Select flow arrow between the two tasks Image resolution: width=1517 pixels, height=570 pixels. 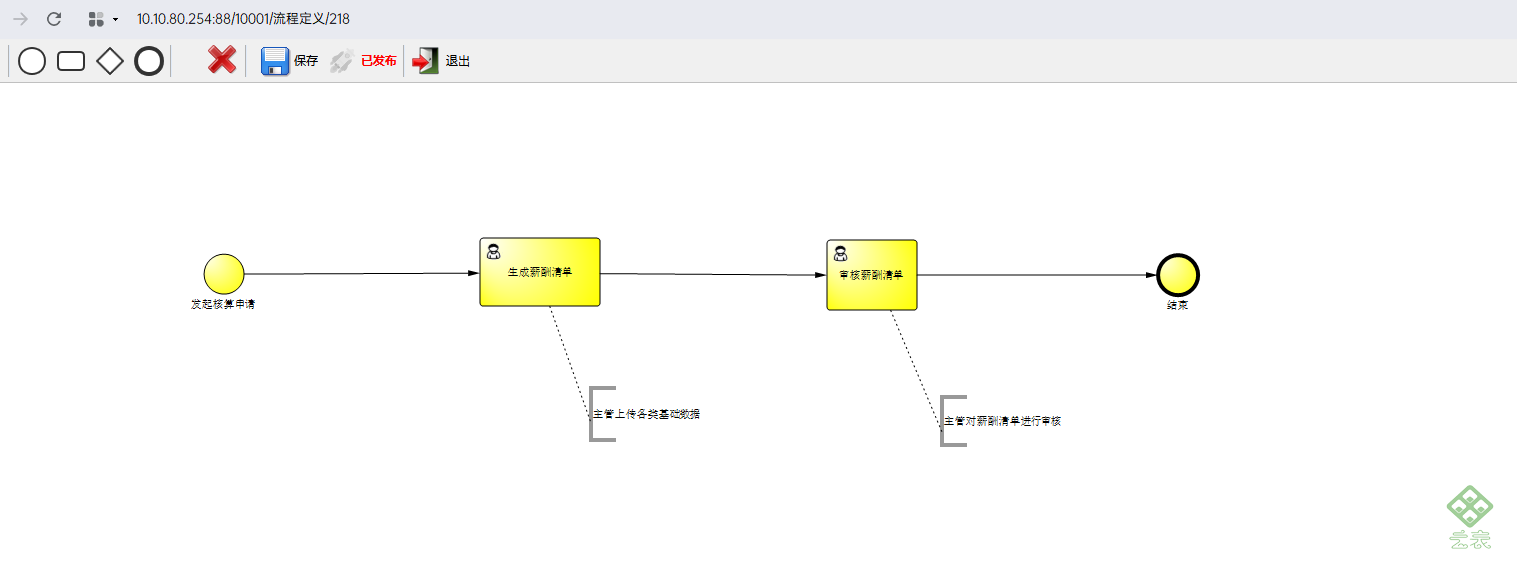[x=713, y=274]
